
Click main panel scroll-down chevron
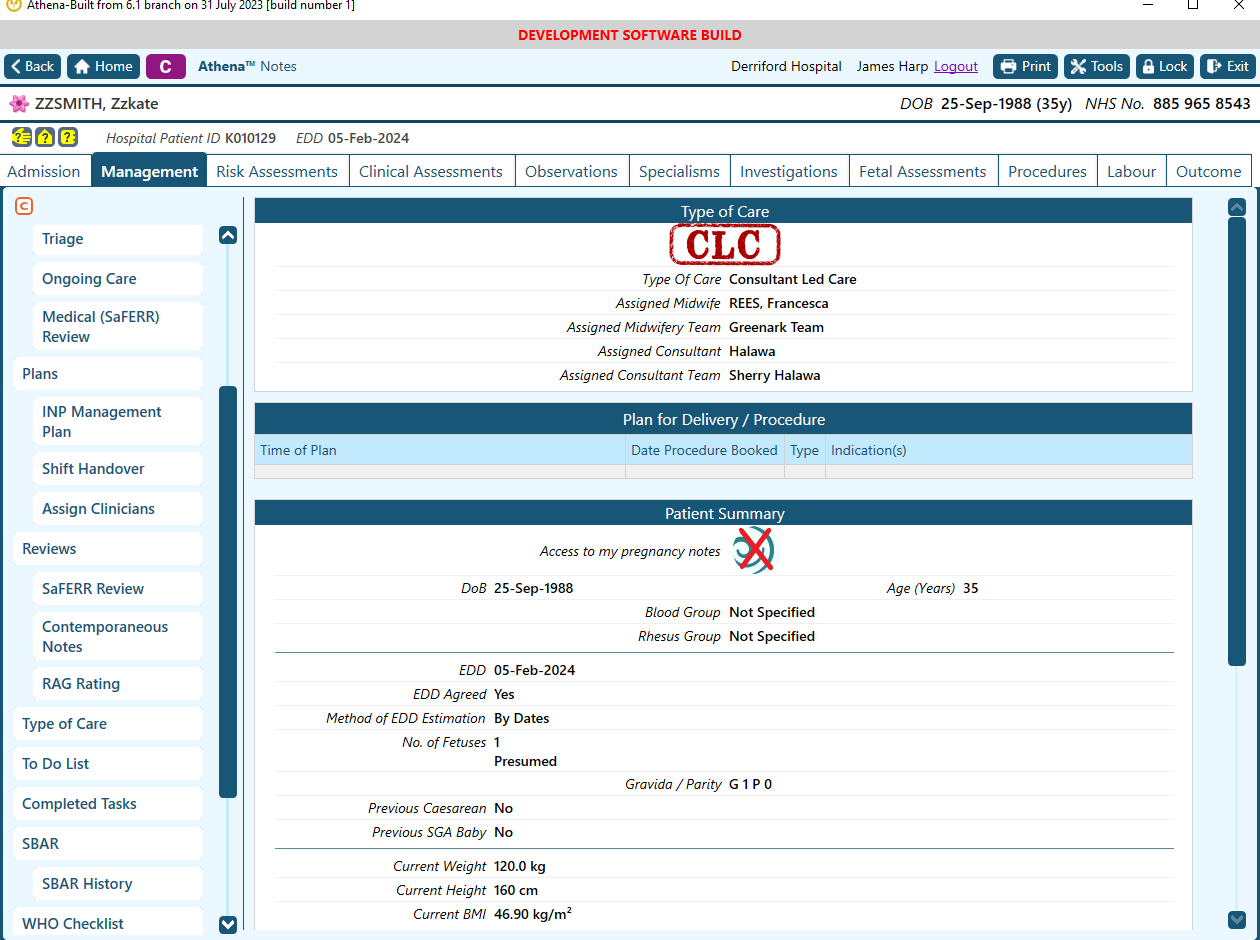pyautogui.click(x=1237, y=919)
